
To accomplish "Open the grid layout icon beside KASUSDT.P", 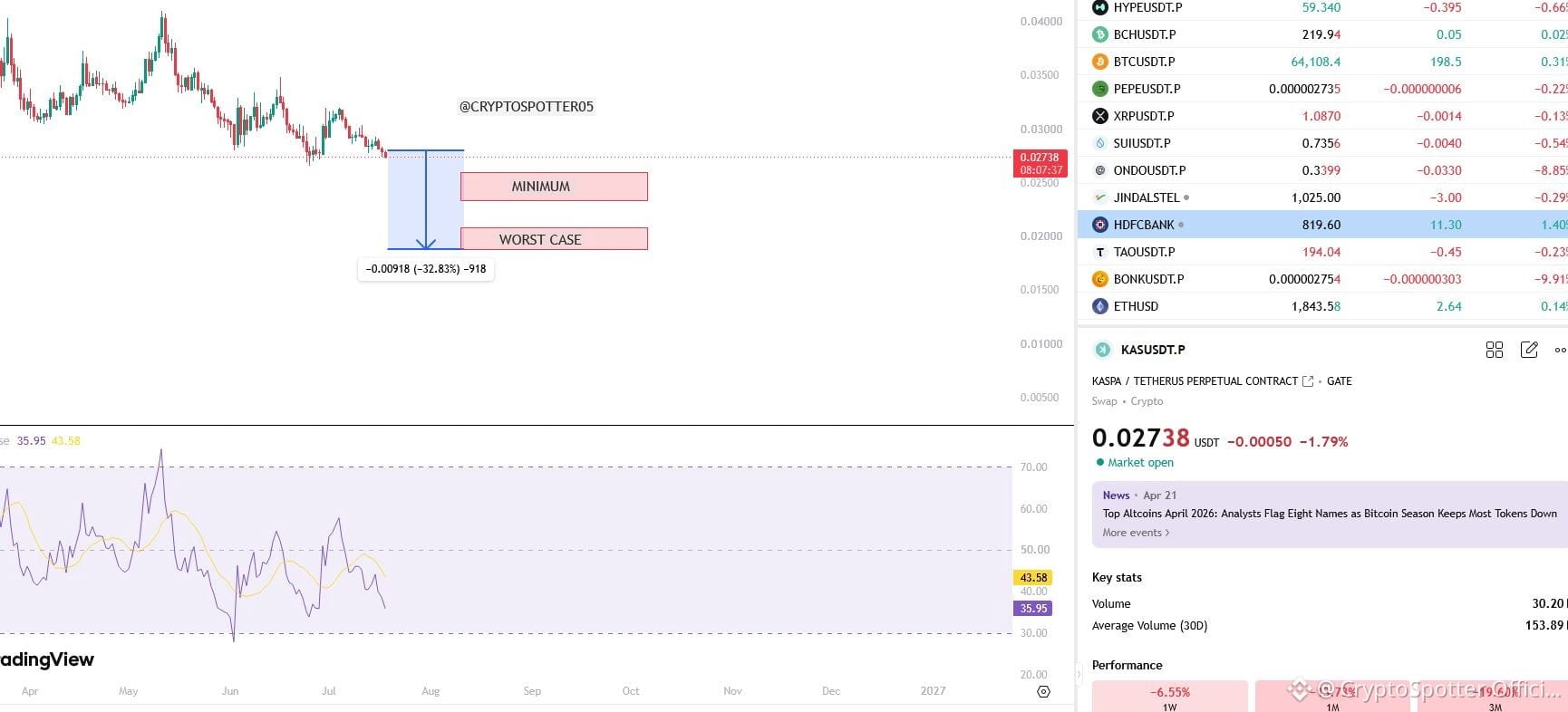I will pos(1495,350).
